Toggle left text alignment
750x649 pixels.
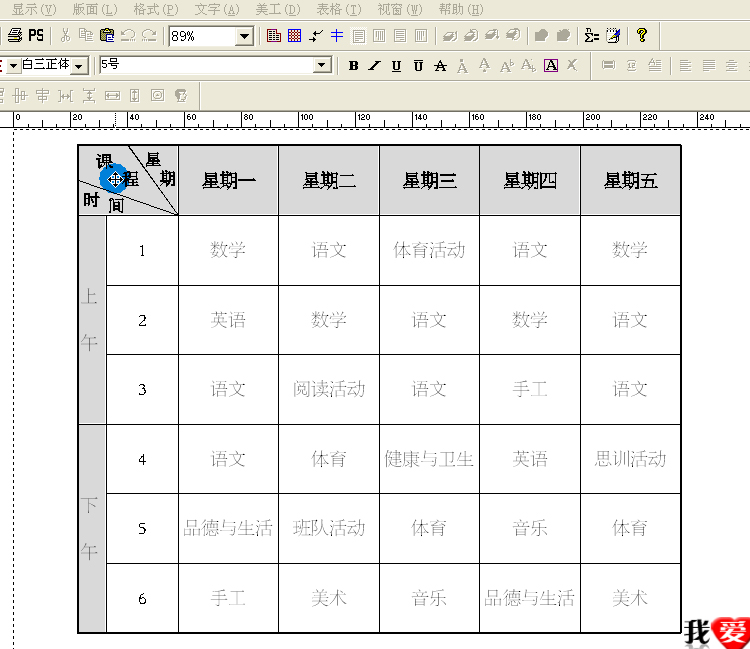pos(685,66)
